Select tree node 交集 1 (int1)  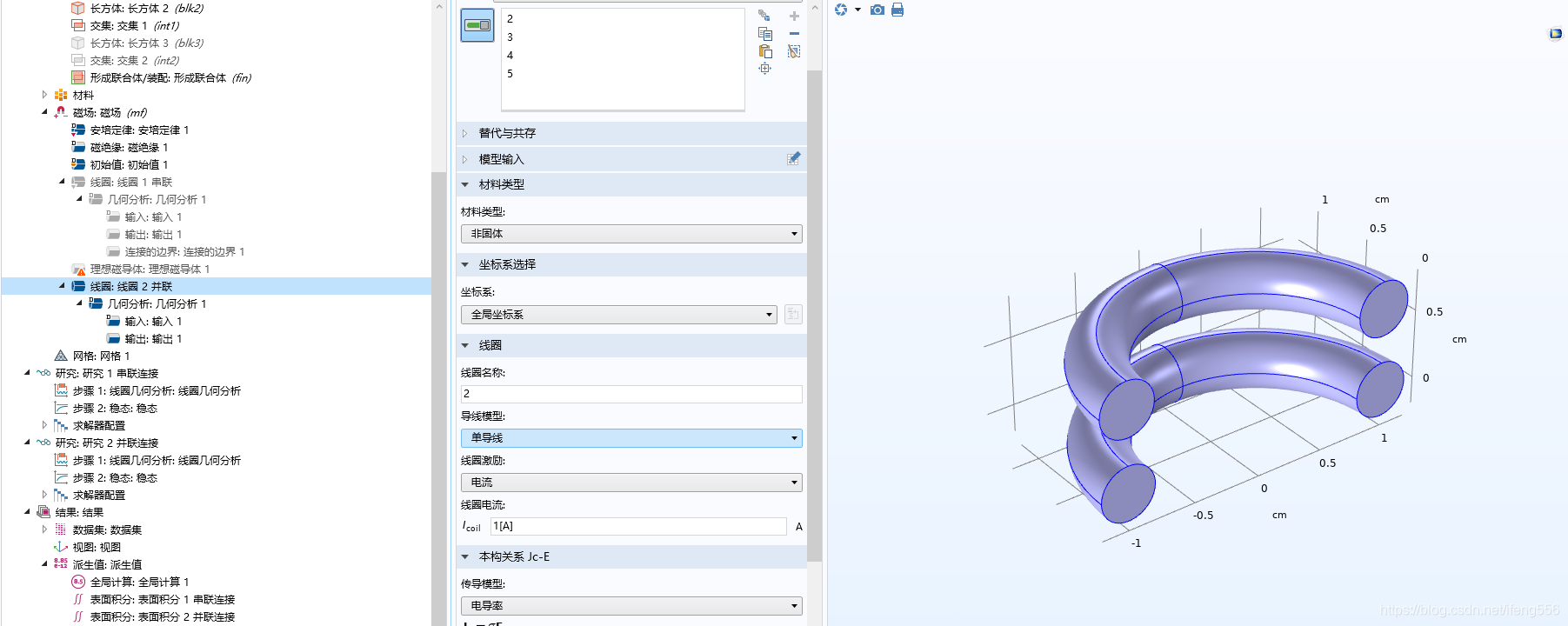125,25
